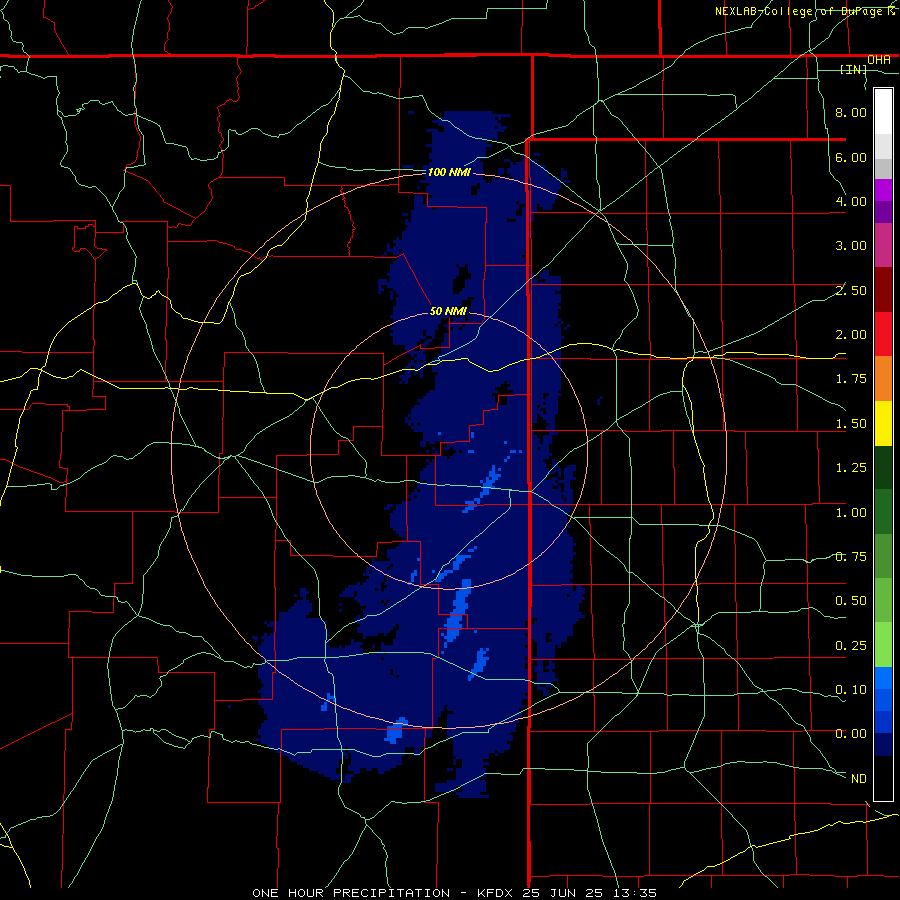Select the light blue swatch beside 0.10

point(883,678)
